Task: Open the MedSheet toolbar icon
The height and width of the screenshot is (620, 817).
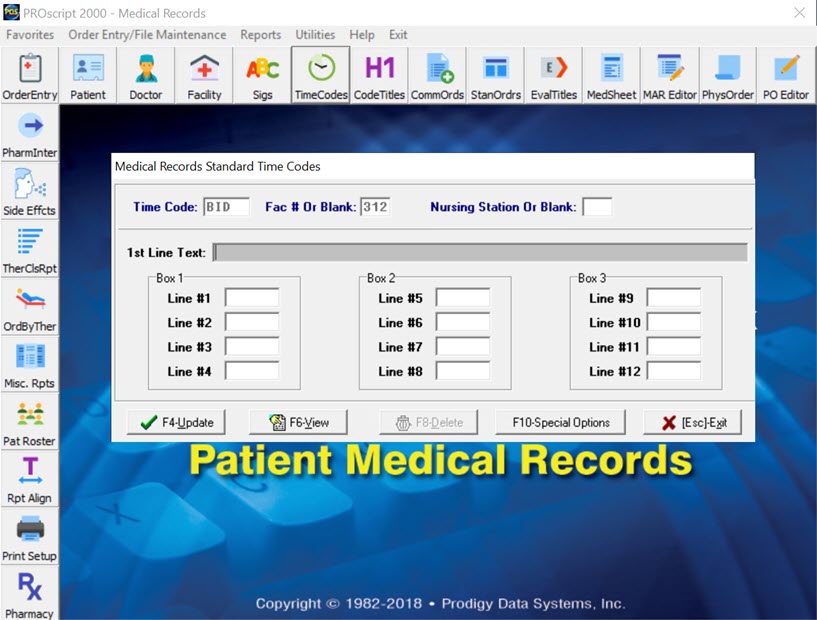Action: (x=611, y=76)
